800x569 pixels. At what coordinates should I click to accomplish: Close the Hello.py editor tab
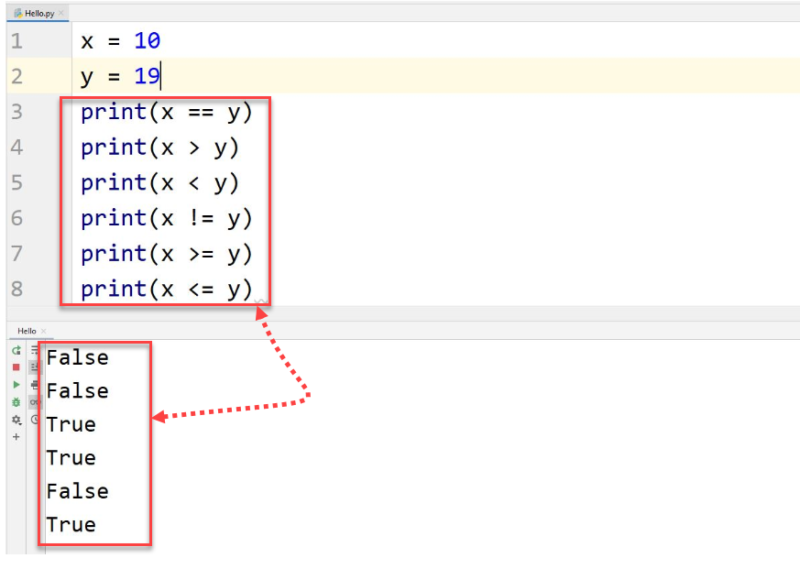coord(61,13)
